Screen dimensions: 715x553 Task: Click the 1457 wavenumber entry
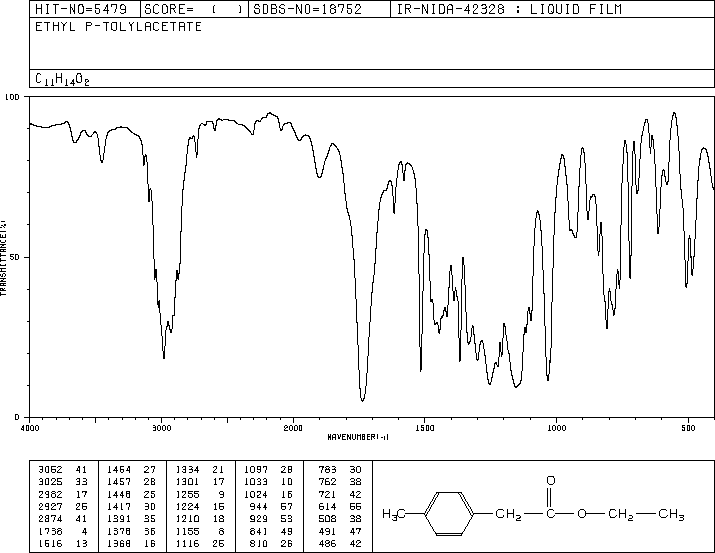point(119,481)
